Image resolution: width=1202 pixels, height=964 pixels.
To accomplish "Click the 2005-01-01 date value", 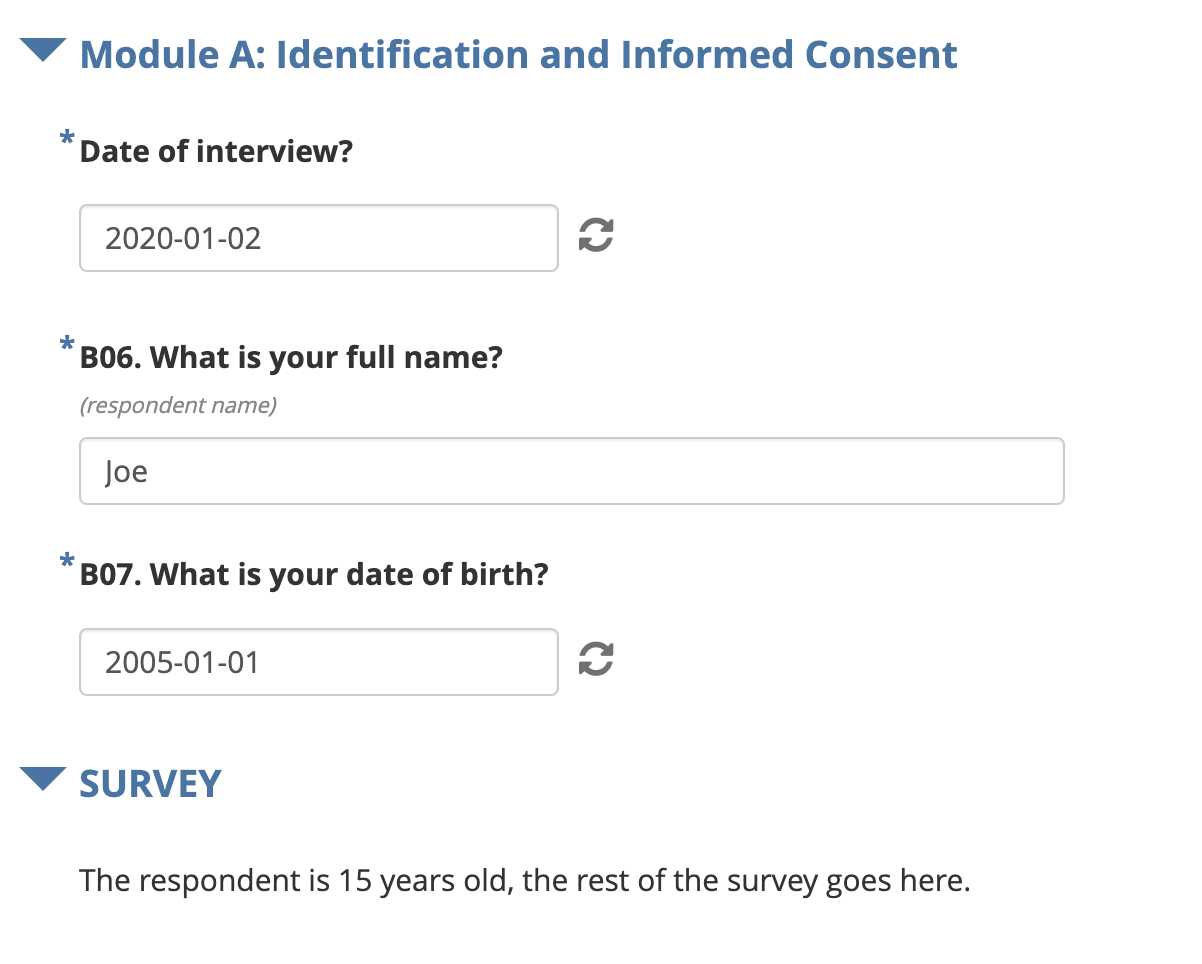I will 182,661.
